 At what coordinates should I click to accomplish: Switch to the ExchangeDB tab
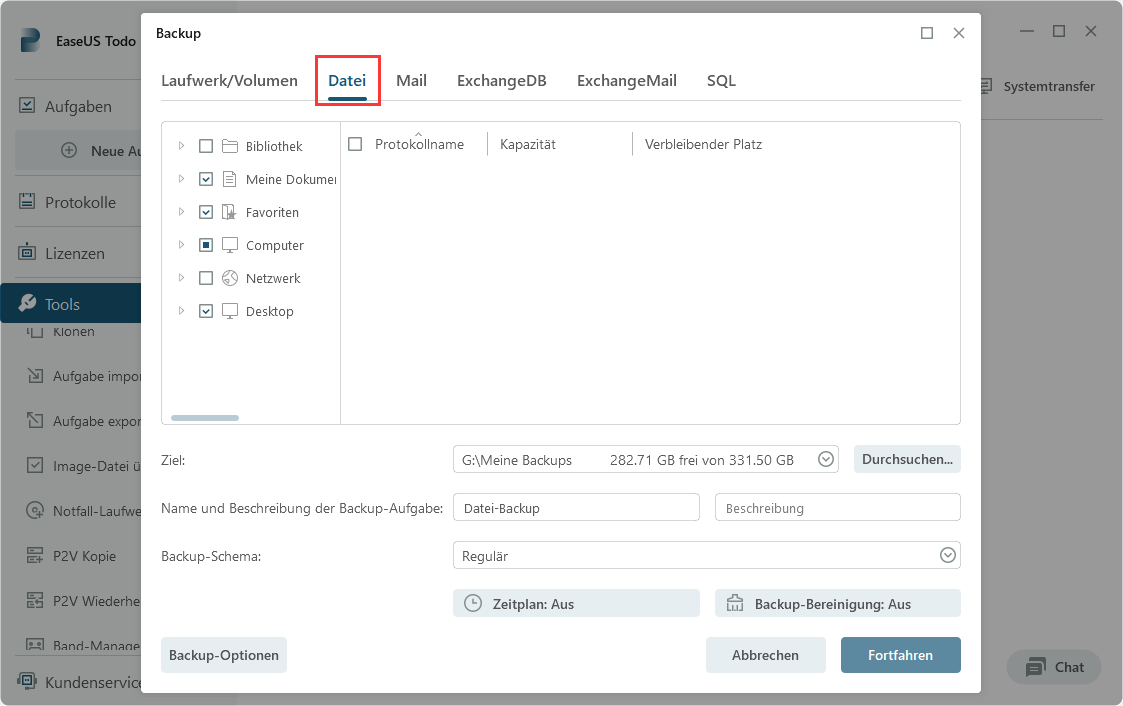(501, 81)
